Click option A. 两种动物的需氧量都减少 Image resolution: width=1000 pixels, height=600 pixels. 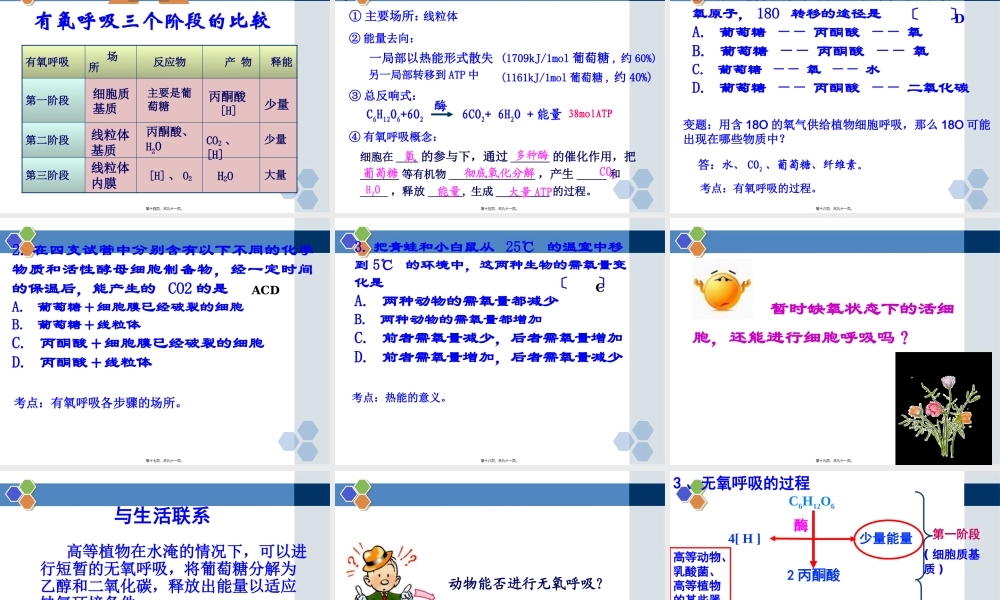pyautogui.click(x=456, y=302)
